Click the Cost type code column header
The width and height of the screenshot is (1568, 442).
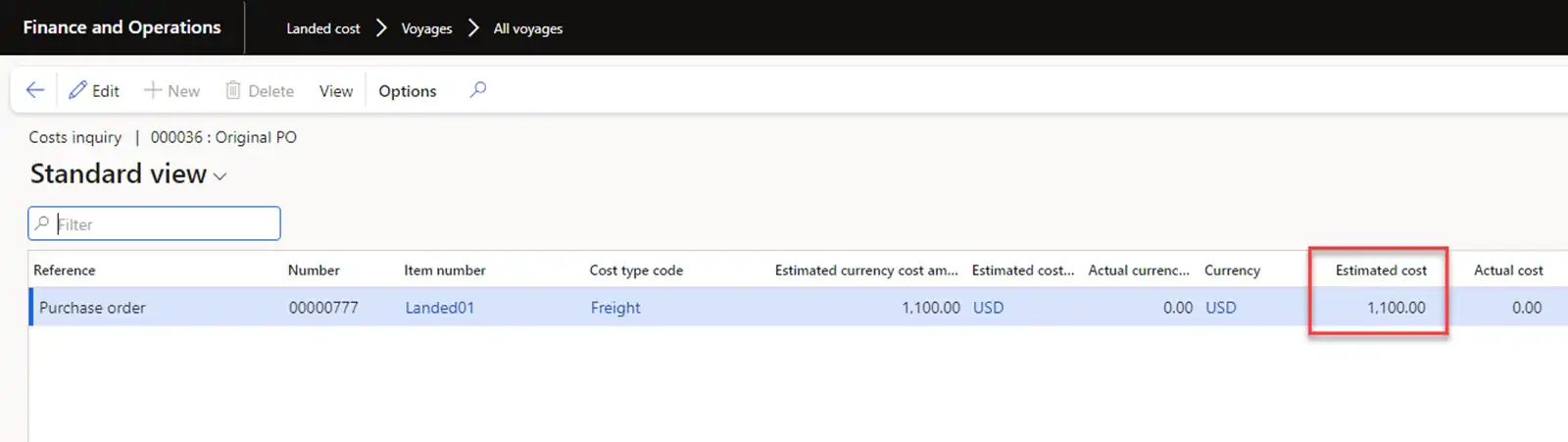(636, 270)
